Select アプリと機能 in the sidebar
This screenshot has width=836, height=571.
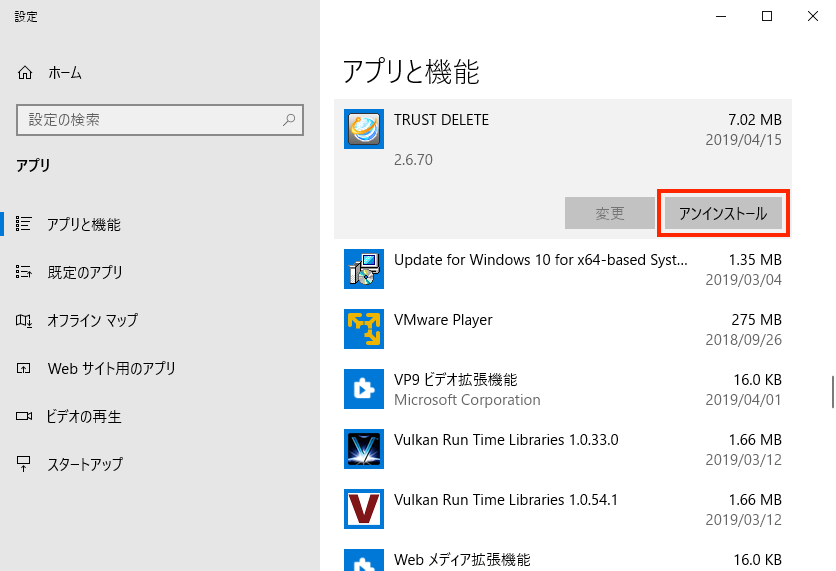pyautogui.click(x=83, y=224)
